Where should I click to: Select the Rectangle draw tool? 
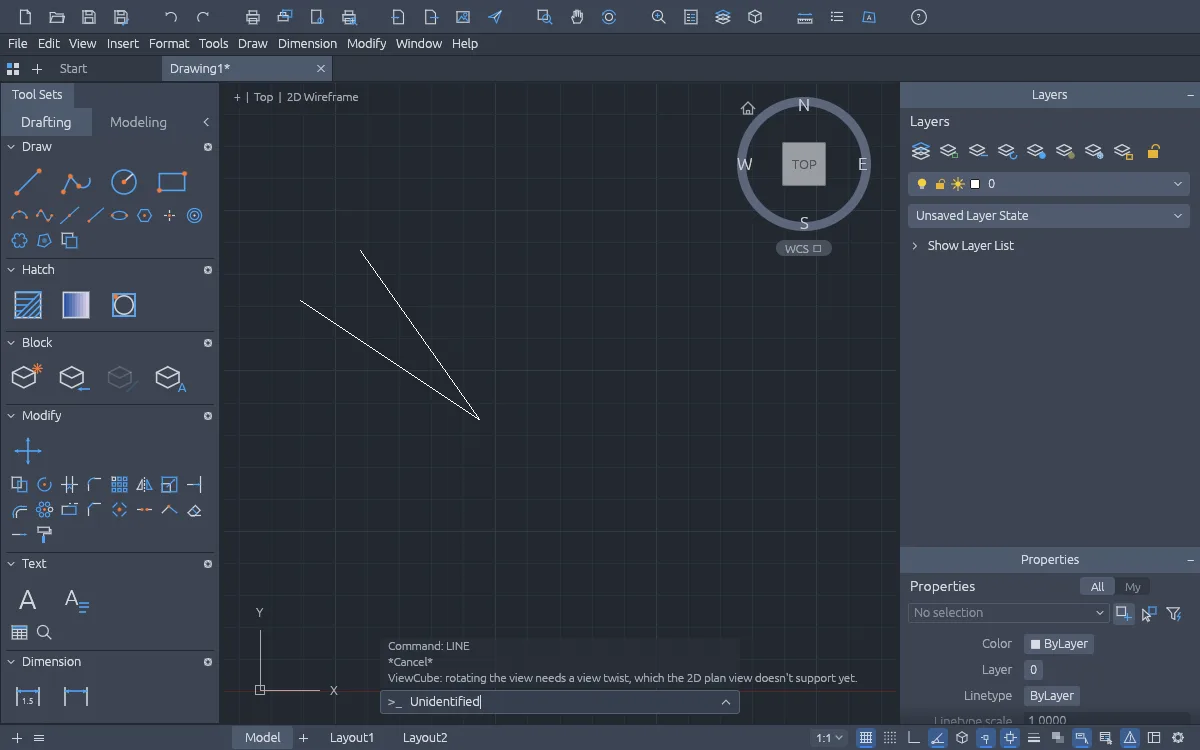[x=172, y=182]
